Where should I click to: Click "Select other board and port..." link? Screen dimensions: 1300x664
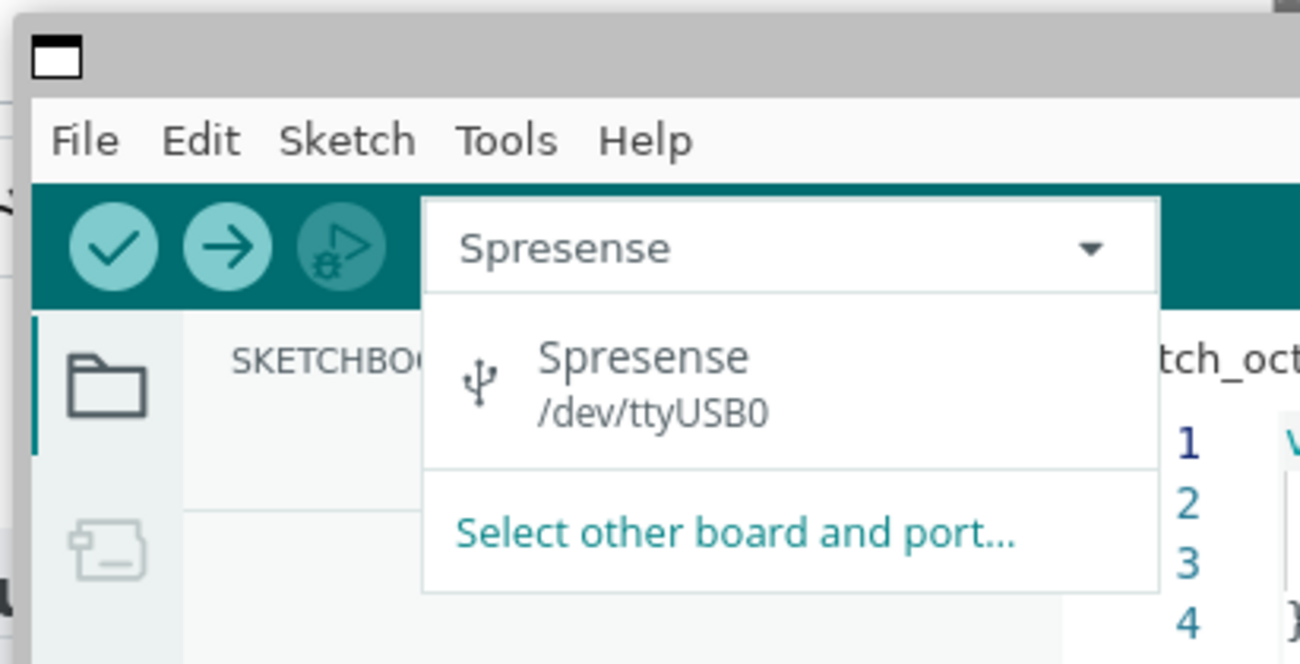[735, 533]
